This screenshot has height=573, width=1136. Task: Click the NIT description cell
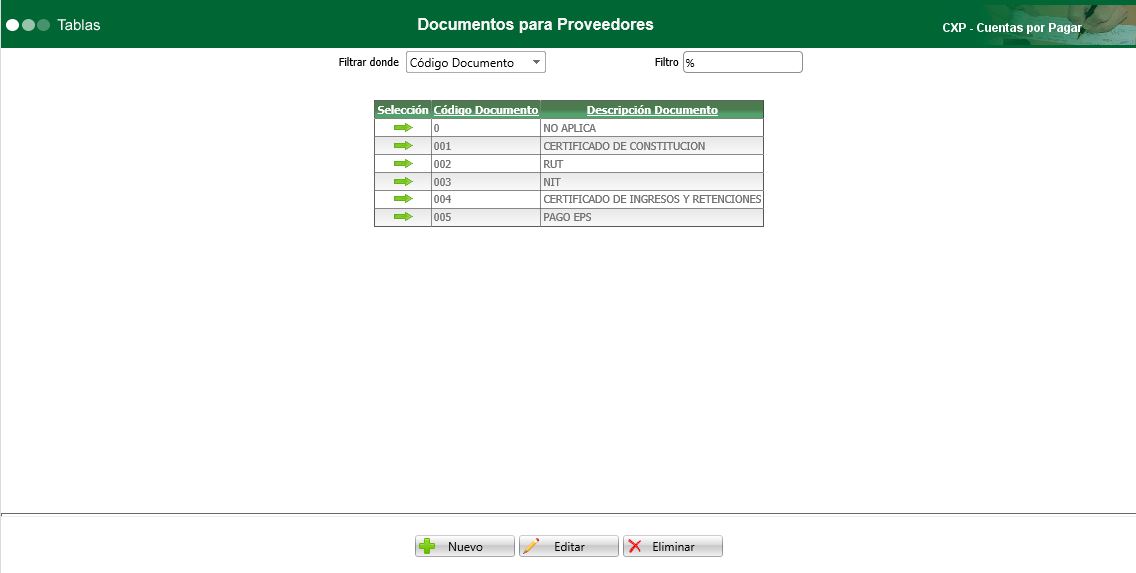pyautogui.click(x=651, y=182)
